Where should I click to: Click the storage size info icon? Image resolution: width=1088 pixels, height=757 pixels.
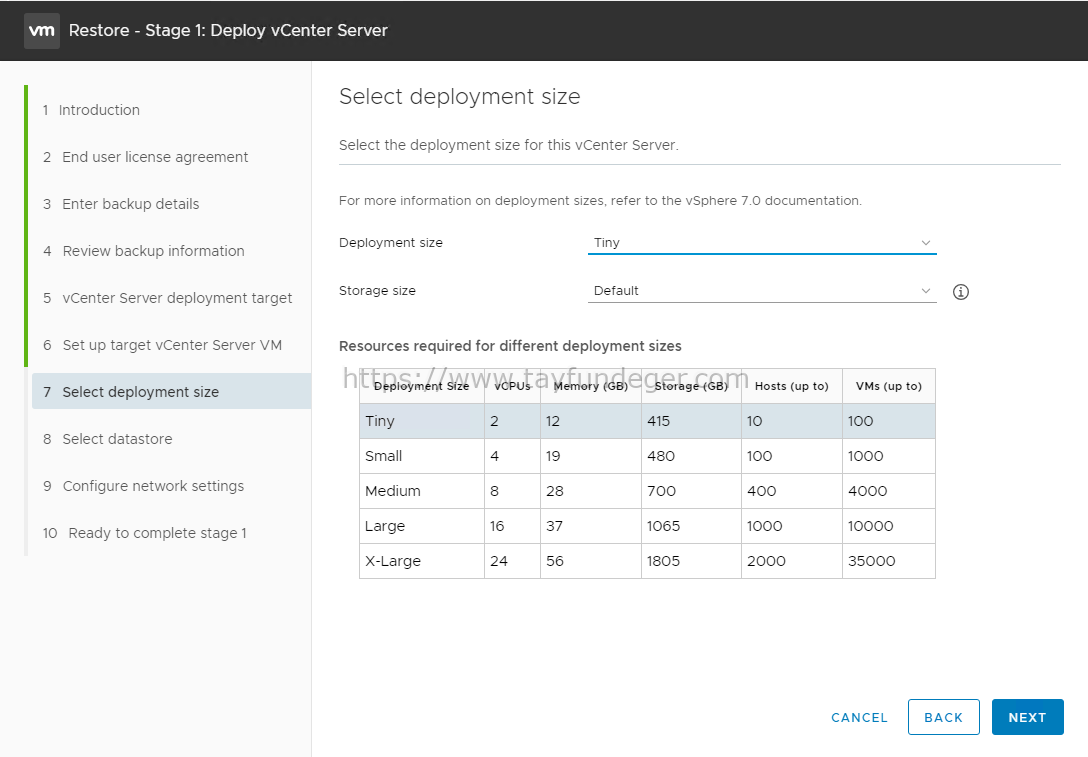[x=960, y=292]
